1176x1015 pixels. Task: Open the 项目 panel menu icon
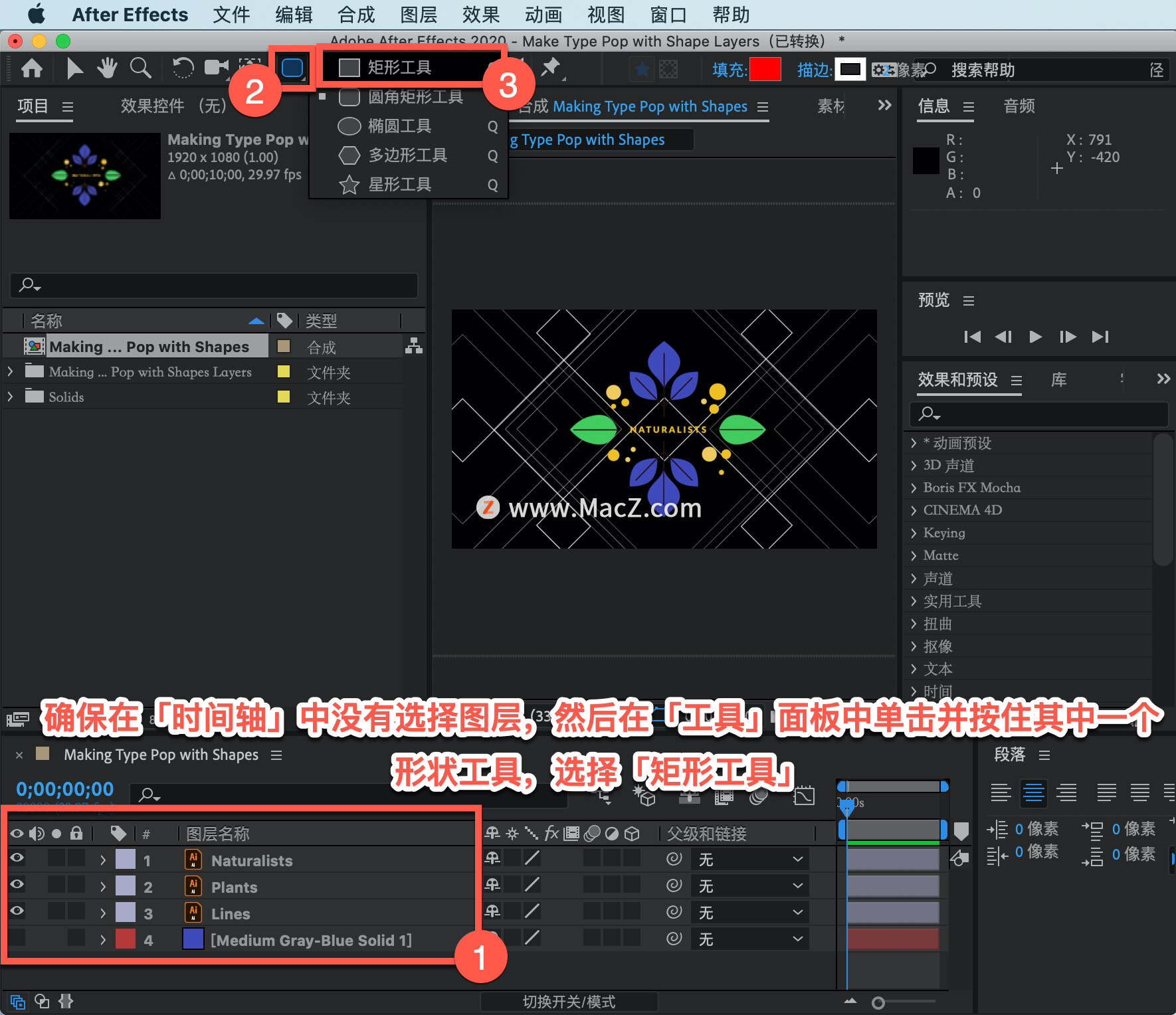pos(68,107)
